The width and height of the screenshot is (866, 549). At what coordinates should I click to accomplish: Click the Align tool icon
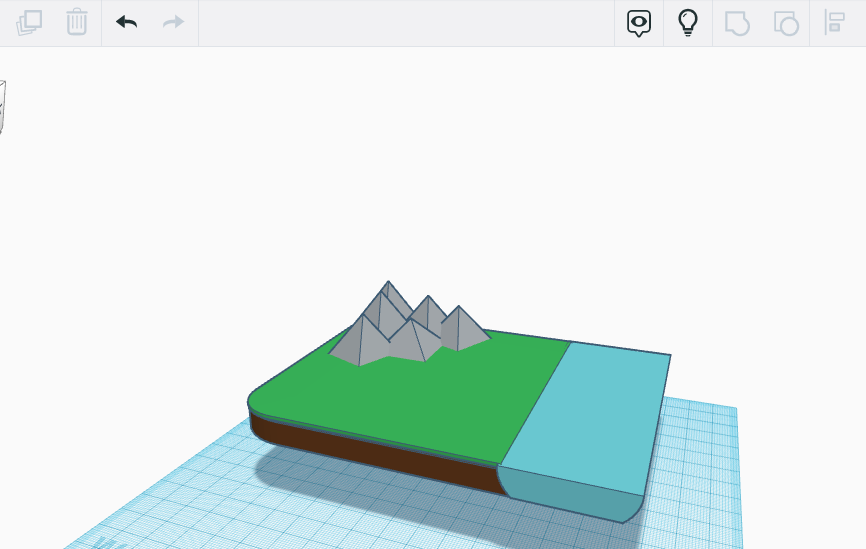point(835,23)
